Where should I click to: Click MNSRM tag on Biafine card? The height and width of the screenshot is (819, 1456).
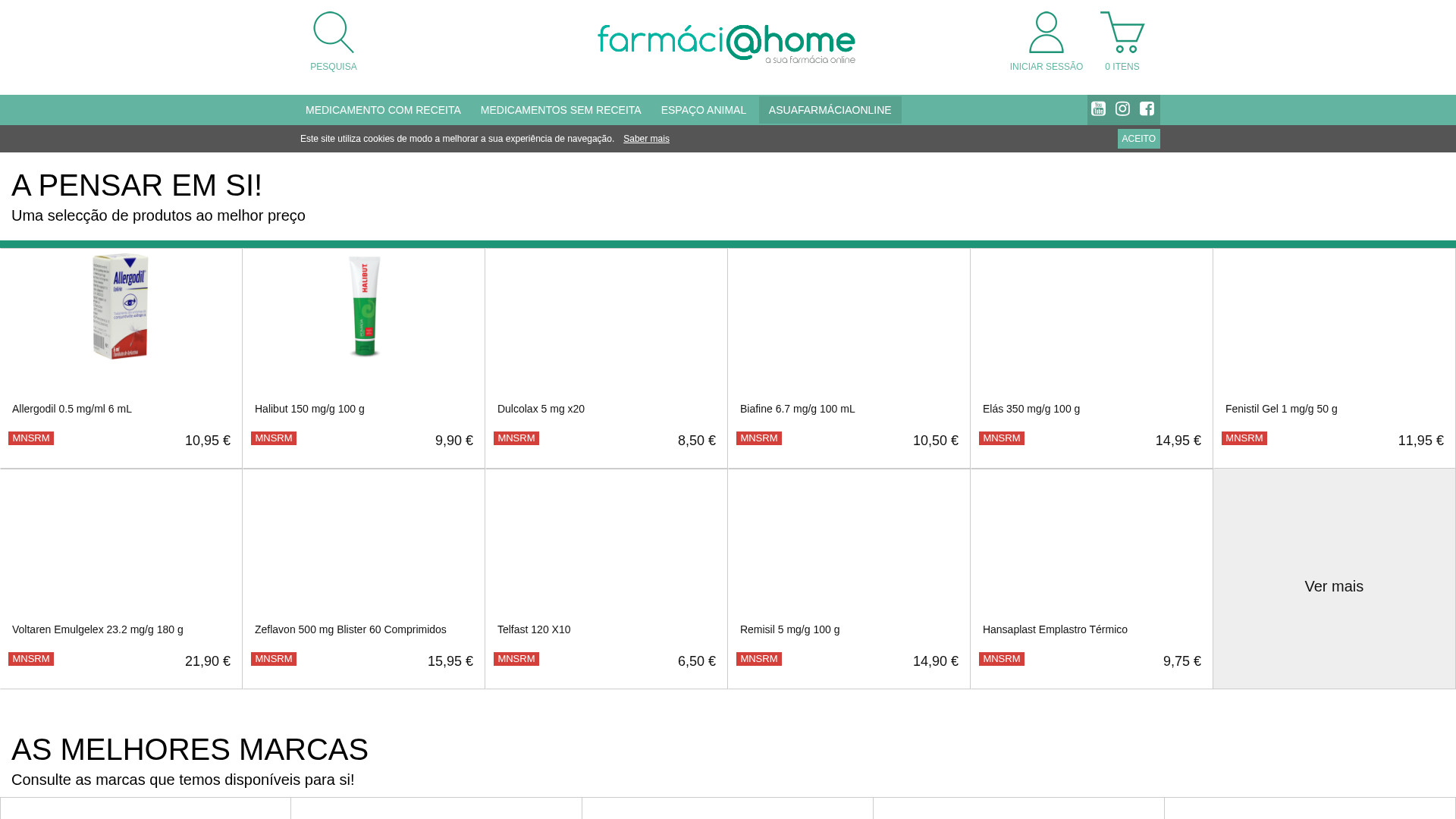759,438
